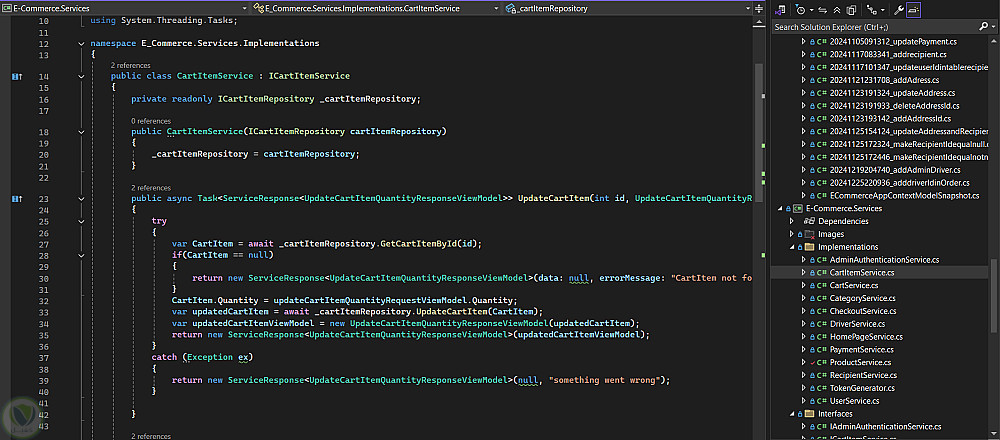1000x440 pixels.
Task: Open IAdminAuthenticationService.cs file
Action: point(885,427)
